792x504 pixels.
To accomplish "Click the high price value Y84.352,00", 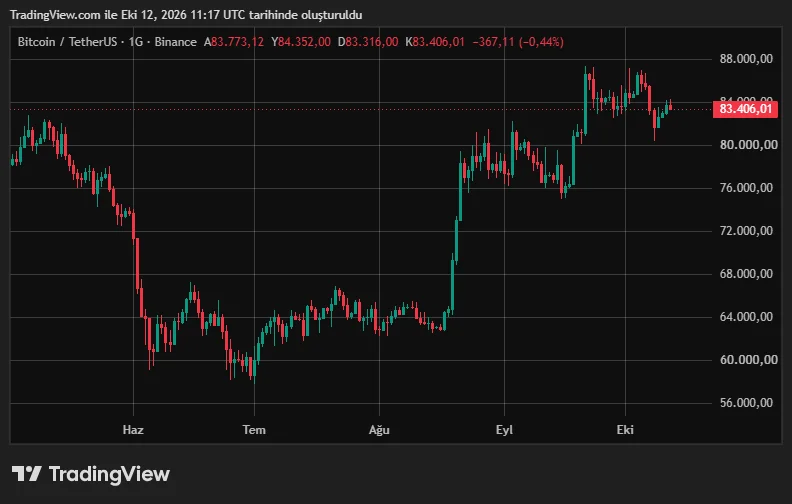I will click(301, 42).
